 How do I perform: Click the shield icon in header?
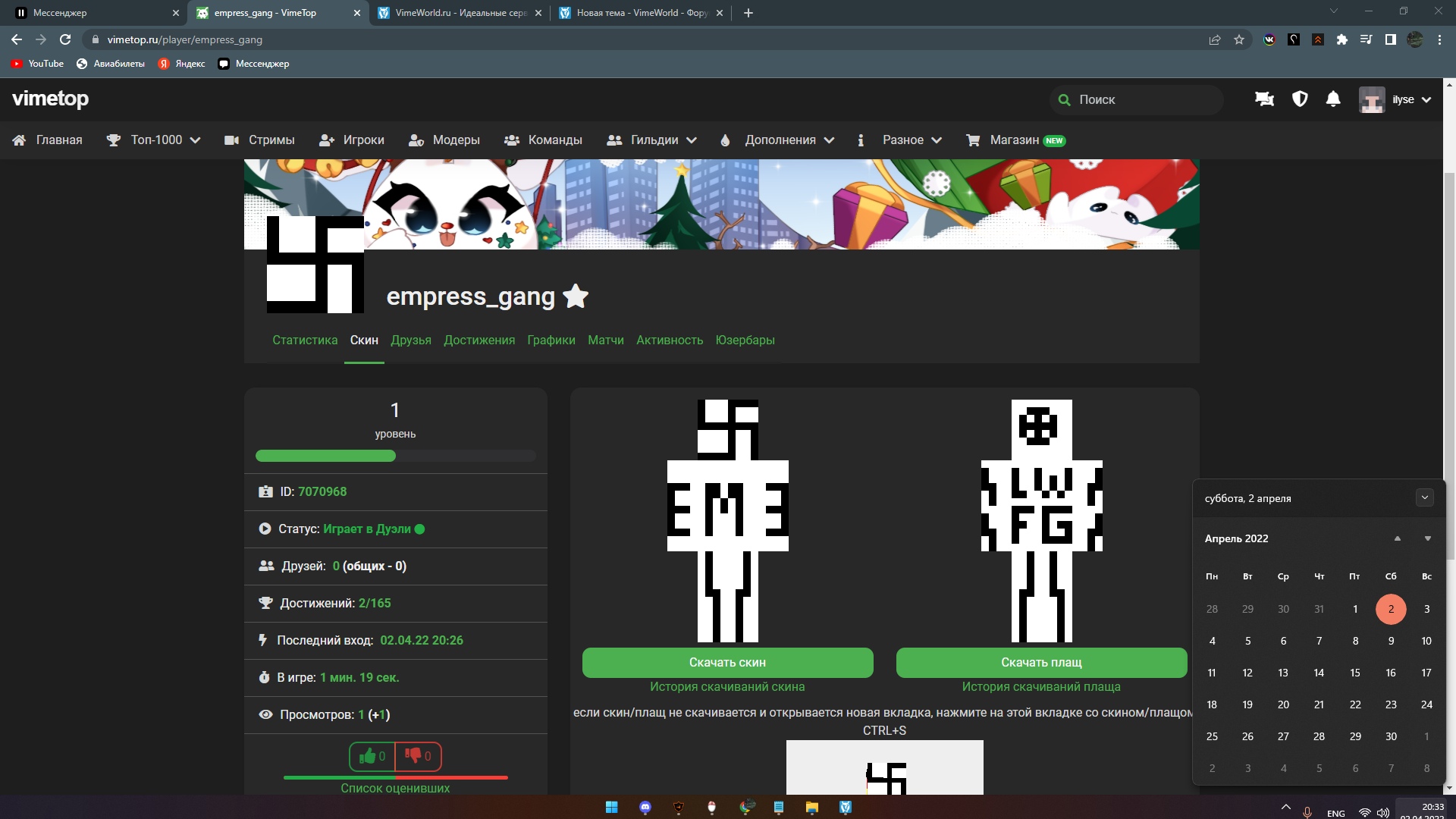click(x=1300, y=99)
